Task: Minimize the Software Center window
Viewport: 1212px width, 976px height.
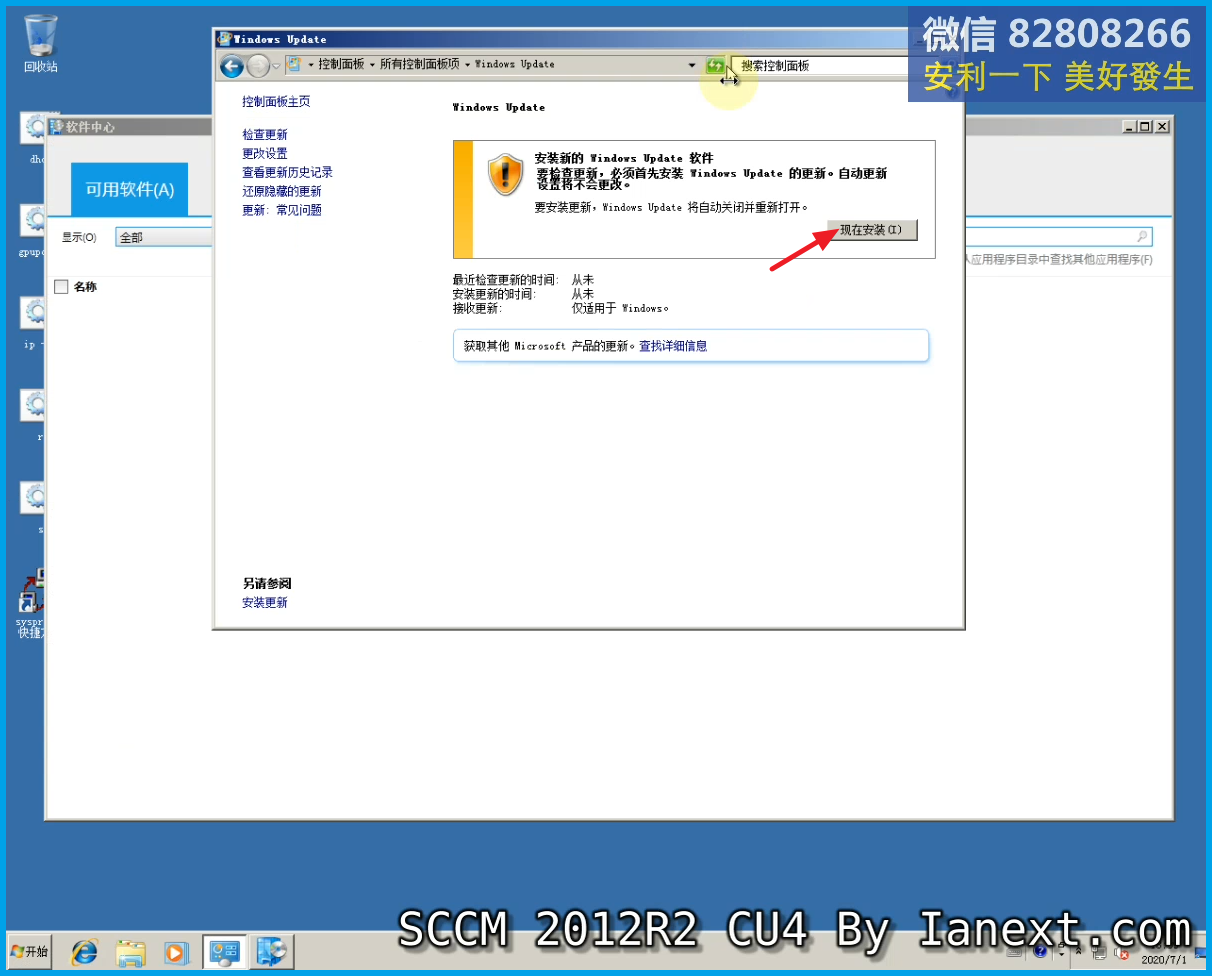Action: 1130,127
